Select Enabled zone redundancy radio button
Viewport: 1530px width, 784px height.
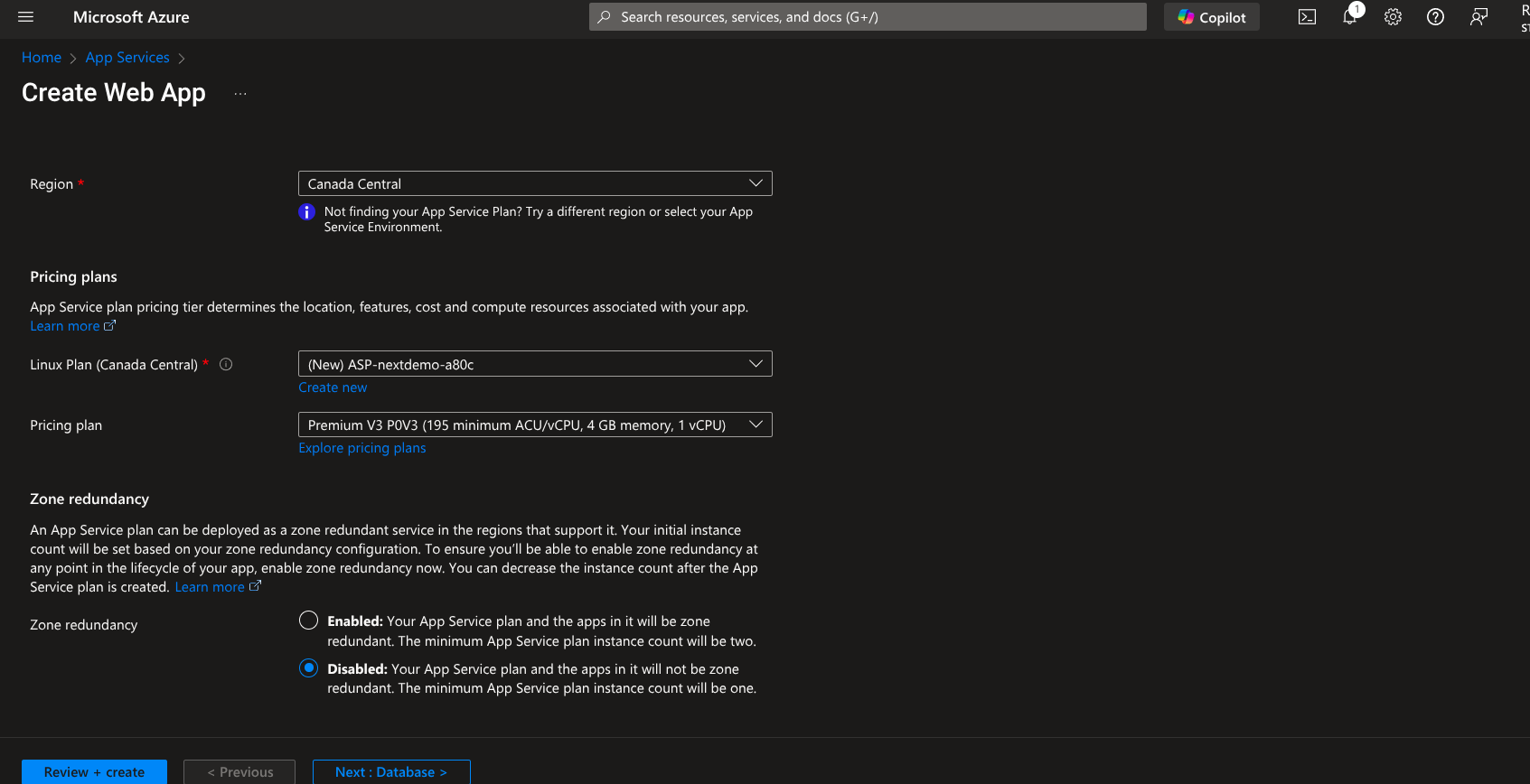pos(309,621)
